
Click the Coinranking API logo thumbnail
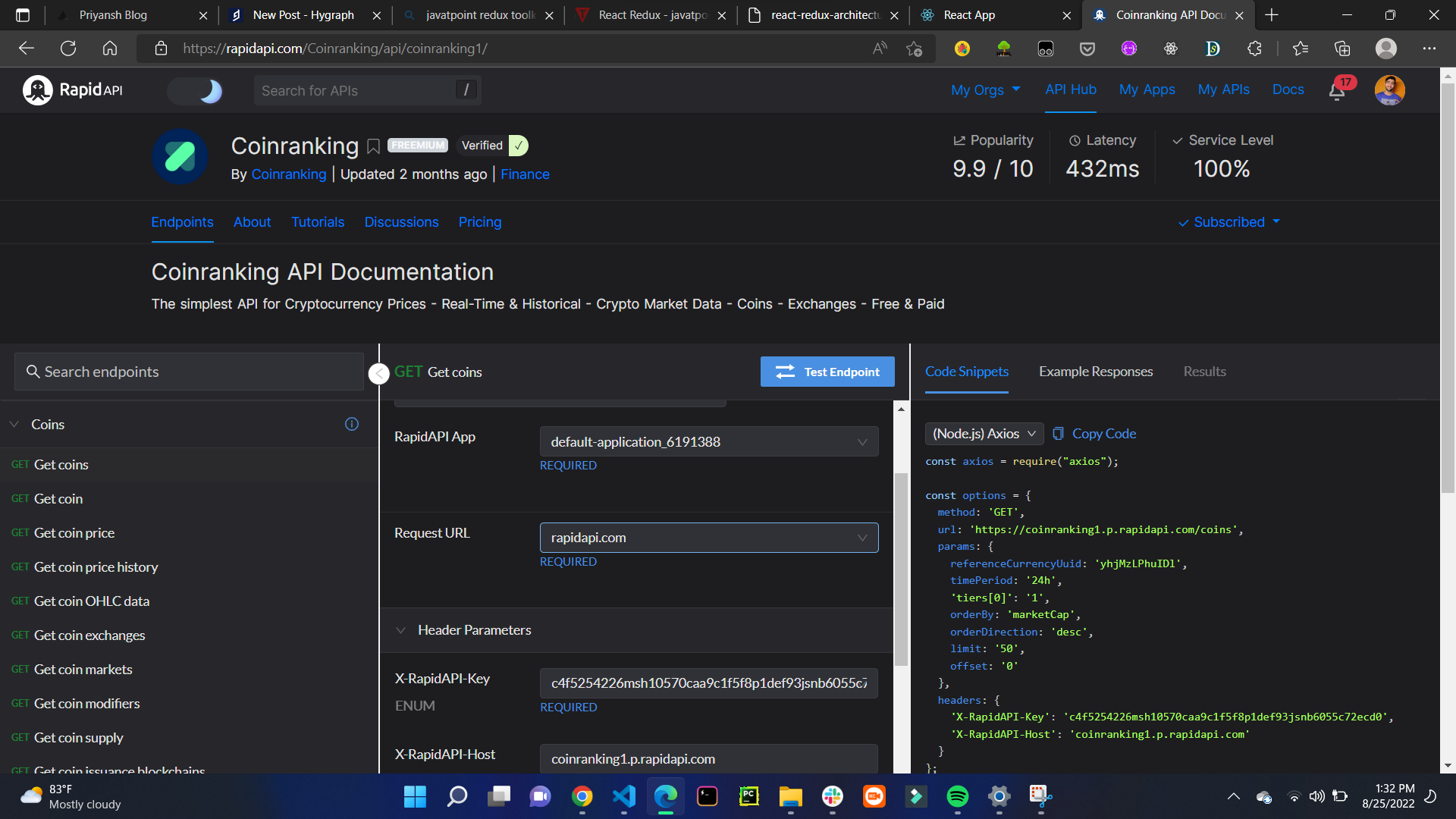[180, 157]
